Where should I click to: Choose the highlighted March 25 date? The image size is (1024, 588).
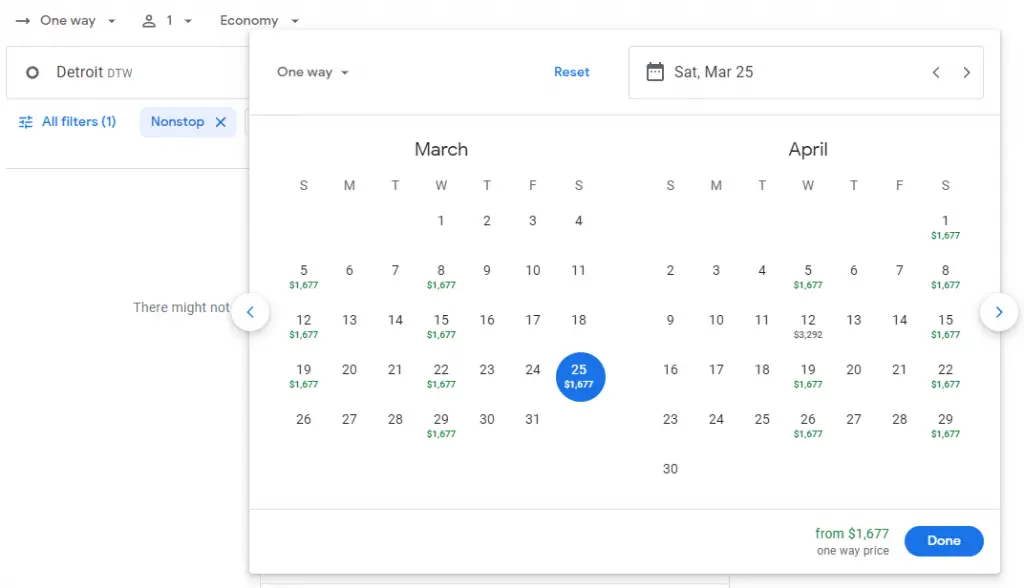pos(579,376)
